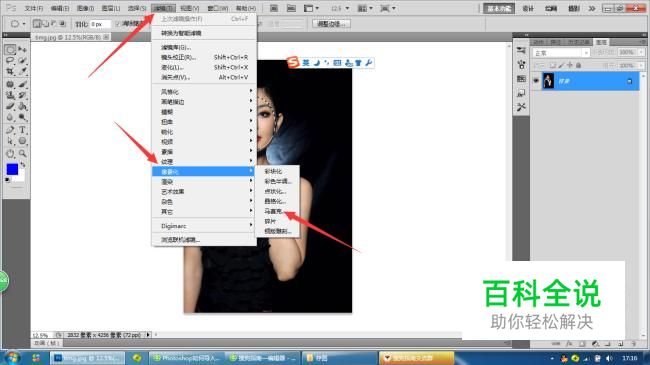Select the Horizontal Type tool
This screenshot has width=650, height=365.
[x=22, y=130]
